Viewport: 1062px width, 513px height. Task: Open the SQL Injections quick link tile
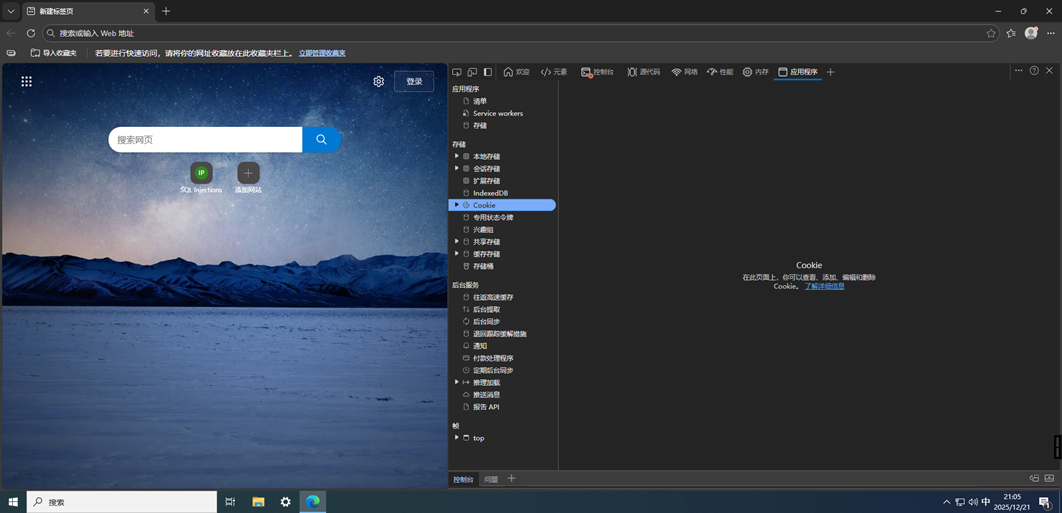click(x=201, y=173)
